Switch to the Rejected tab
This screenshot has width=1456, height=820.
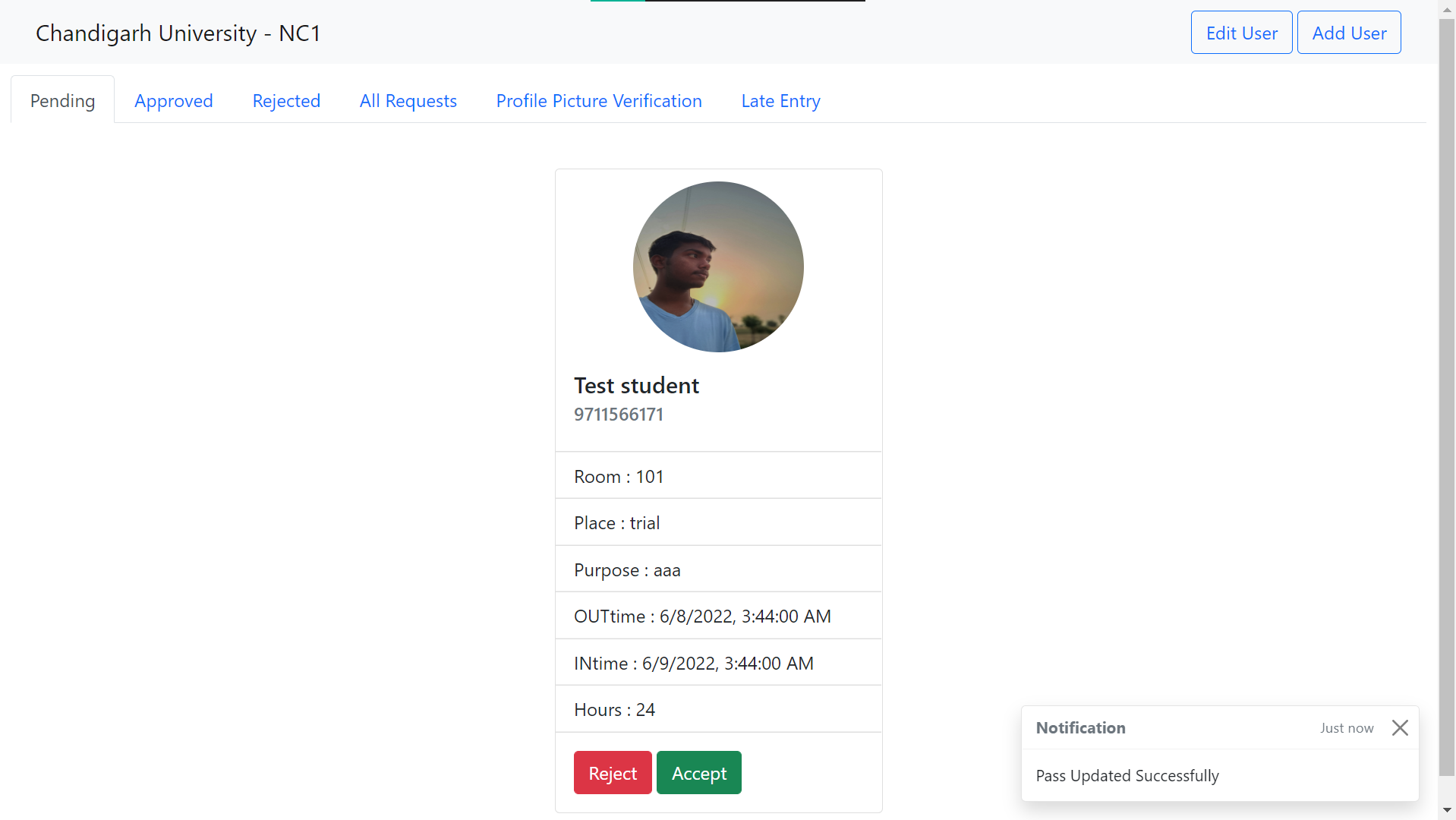coord(286,100)
